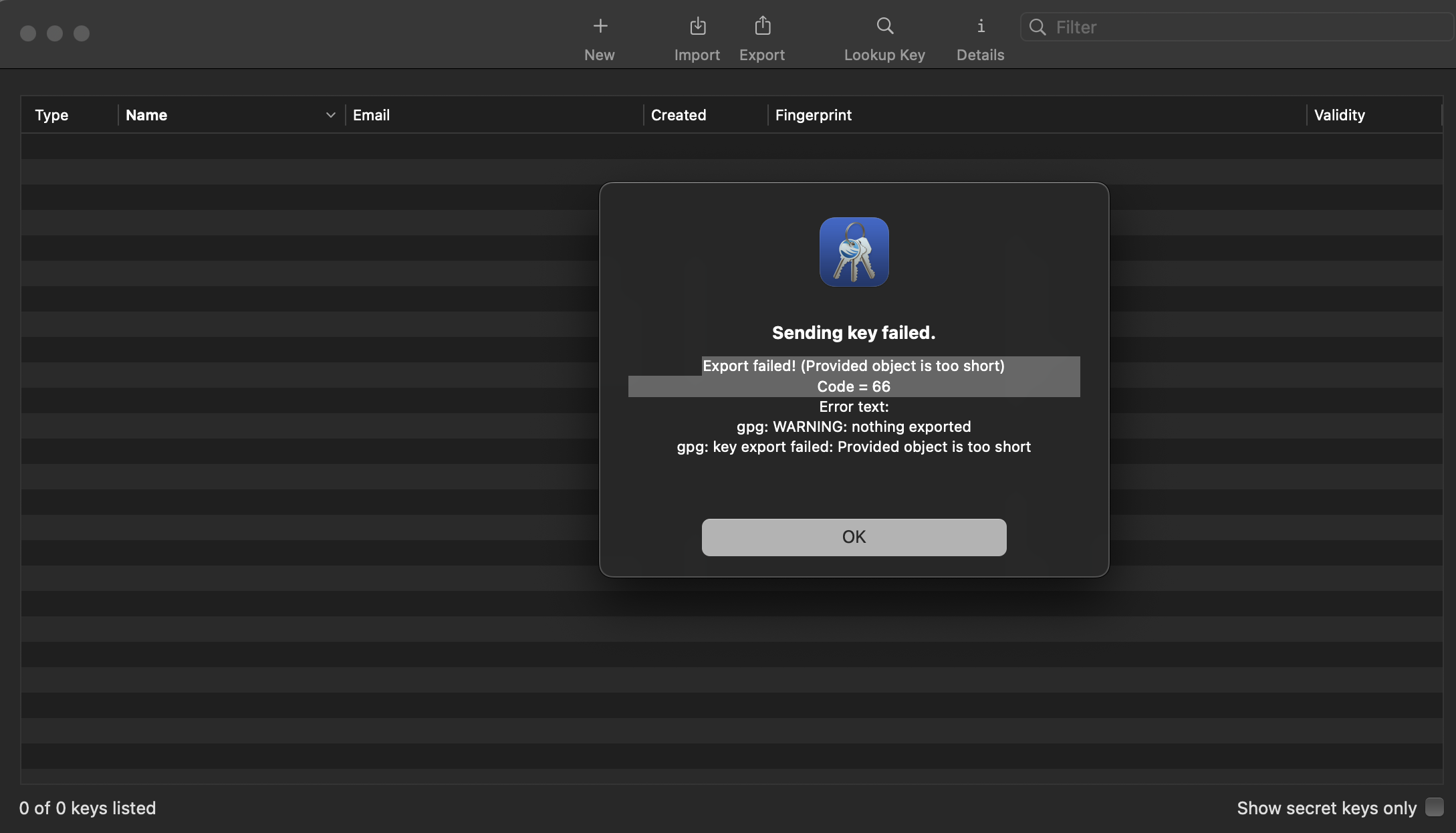Open Lookup Key magnifier icon
1456x833 pixels.
pos(884,26)
